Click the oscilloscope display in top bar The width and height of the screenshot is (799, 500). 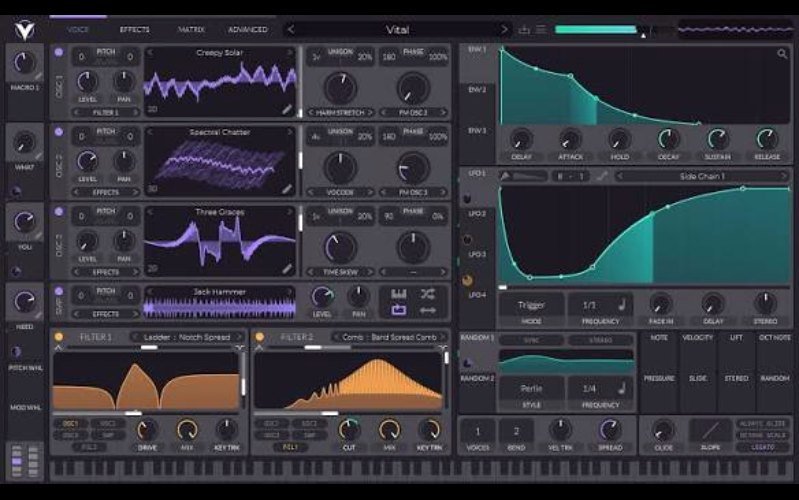pos(735,30)
